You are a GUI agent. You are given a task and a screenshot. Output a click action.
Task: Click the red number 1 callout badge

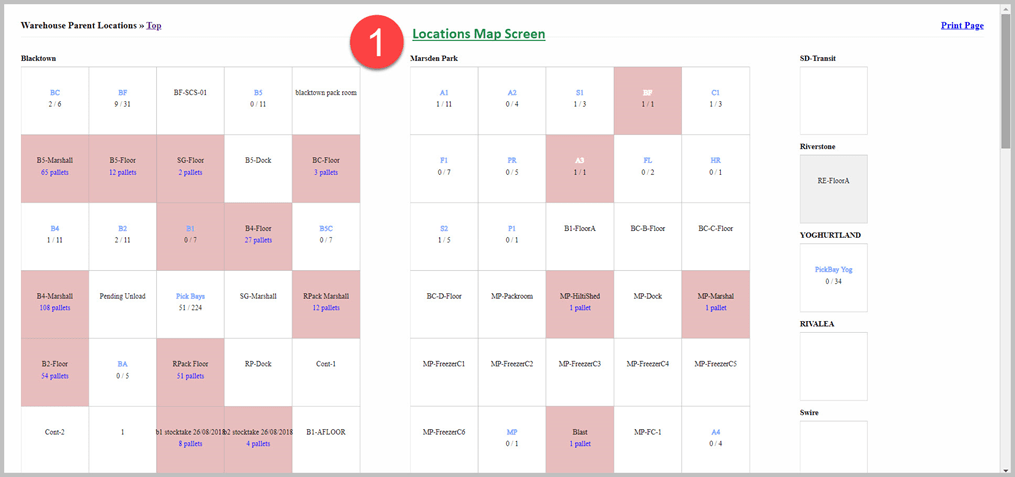(x=376, y=41)
